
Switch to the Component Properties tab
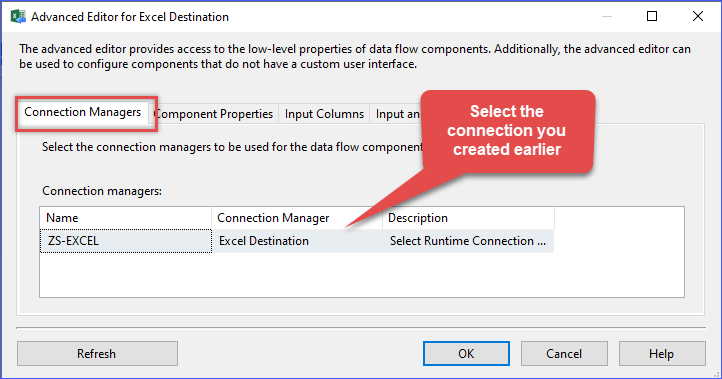pos(214,114)
